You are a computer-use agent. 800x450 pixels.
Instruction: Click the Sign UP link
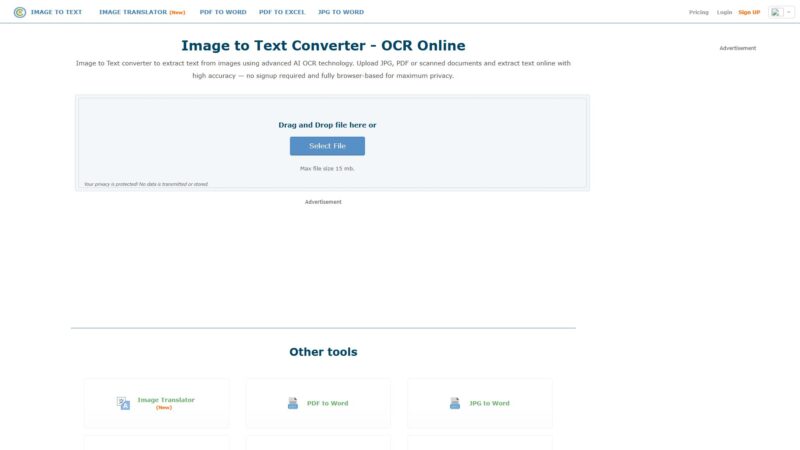pos(749,12)
